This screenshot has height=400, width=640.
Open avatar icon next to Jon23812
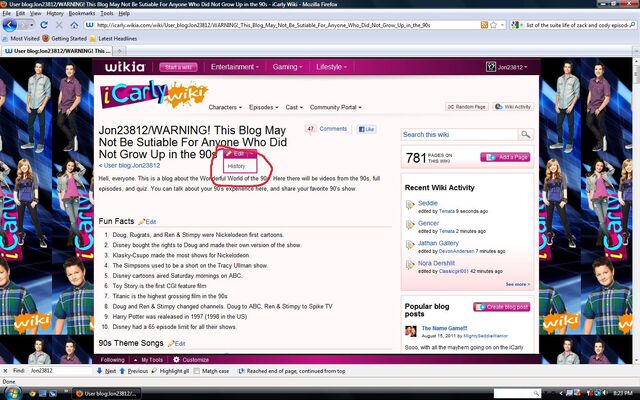click(x=491, y=67)
